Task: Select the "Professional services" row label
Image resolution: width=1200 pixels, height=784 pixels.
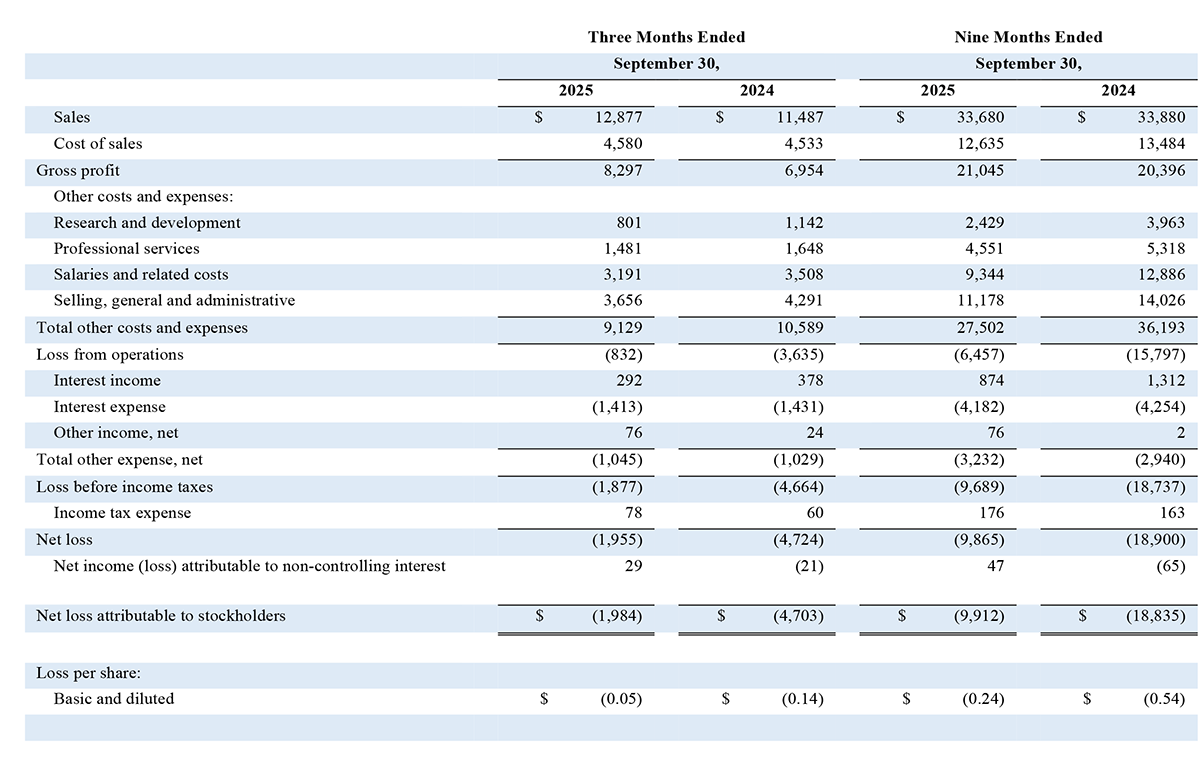Action: [126, 249]
